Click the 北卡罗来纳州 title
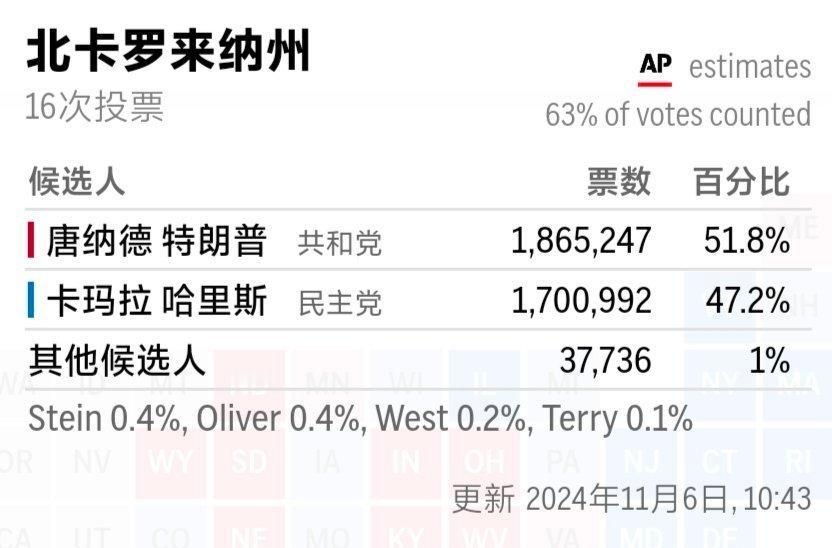832x548 pixels. click(168, 51)
